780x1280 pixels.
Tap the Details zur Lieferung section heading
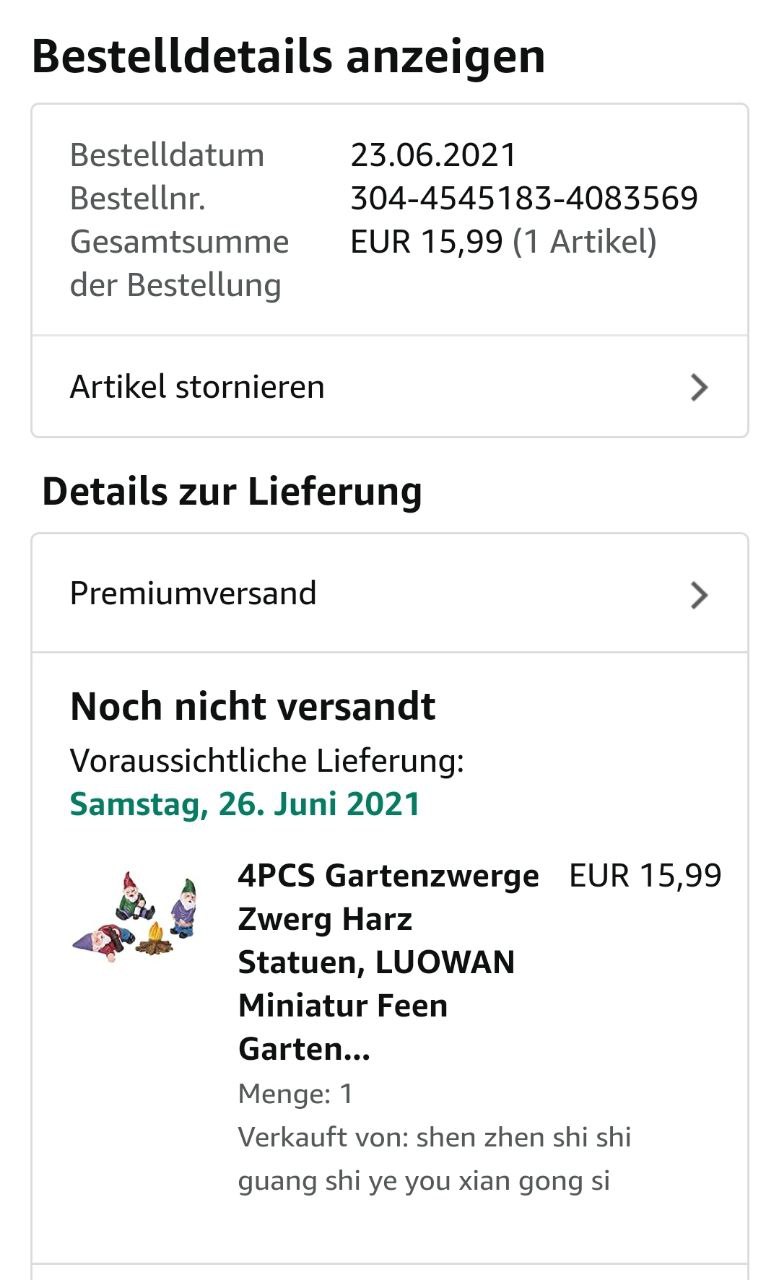point(232,491)
